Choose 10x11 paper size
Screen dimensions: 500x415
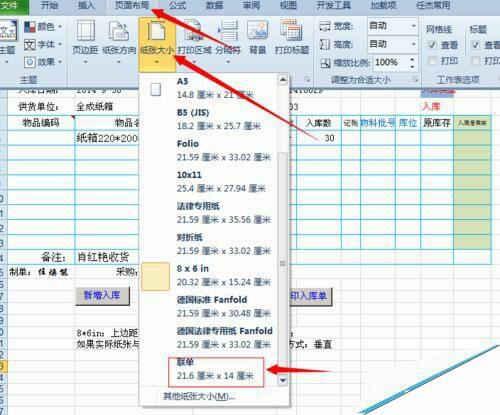208,182
